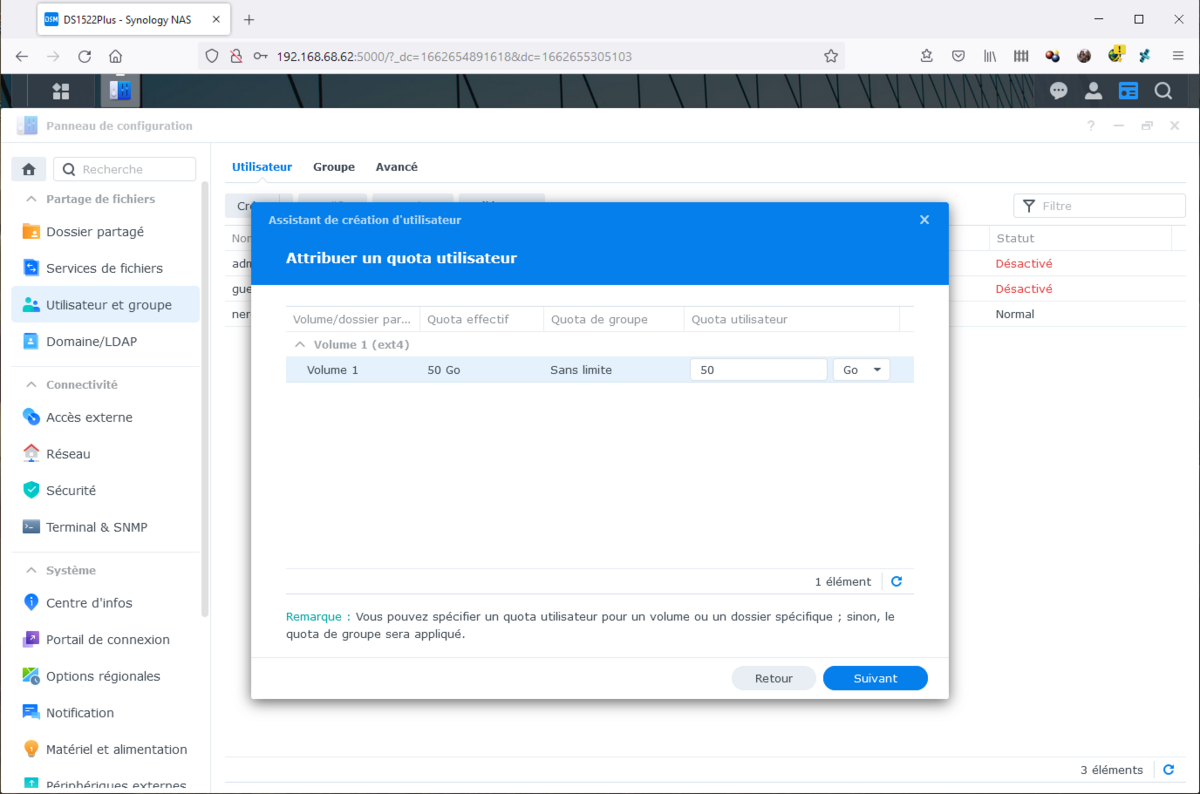Open Matériel et alimentation settings
1200x794 pixels.
click(106, 749)
